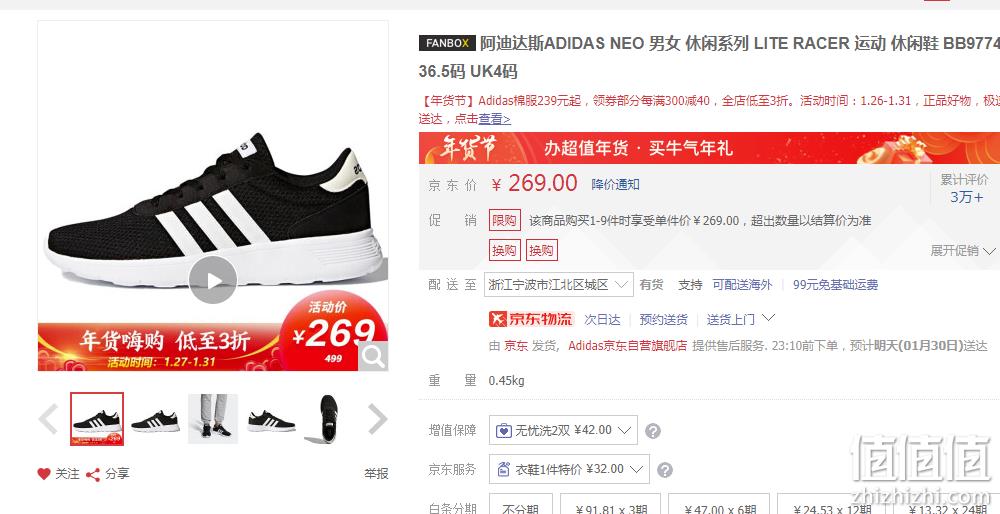Expand the 无忧洗2双 ¥42.00 dropdown
The height and width of the screenshot is (514, 1000).
[x=563, y=430]
